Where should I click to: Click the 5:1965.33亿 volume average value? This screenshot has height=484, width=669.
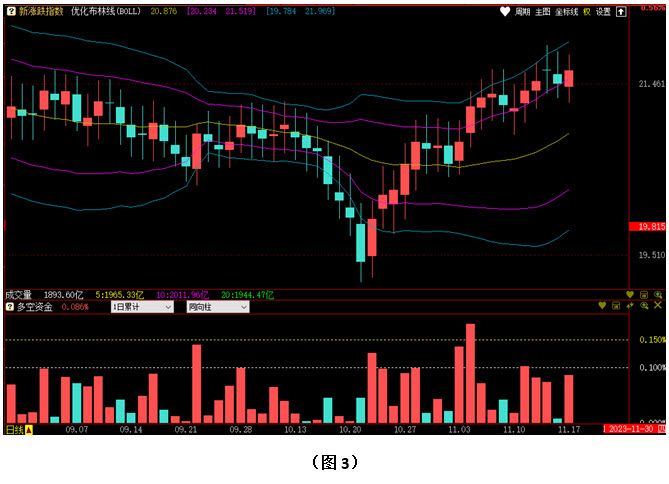coord(119,295)
